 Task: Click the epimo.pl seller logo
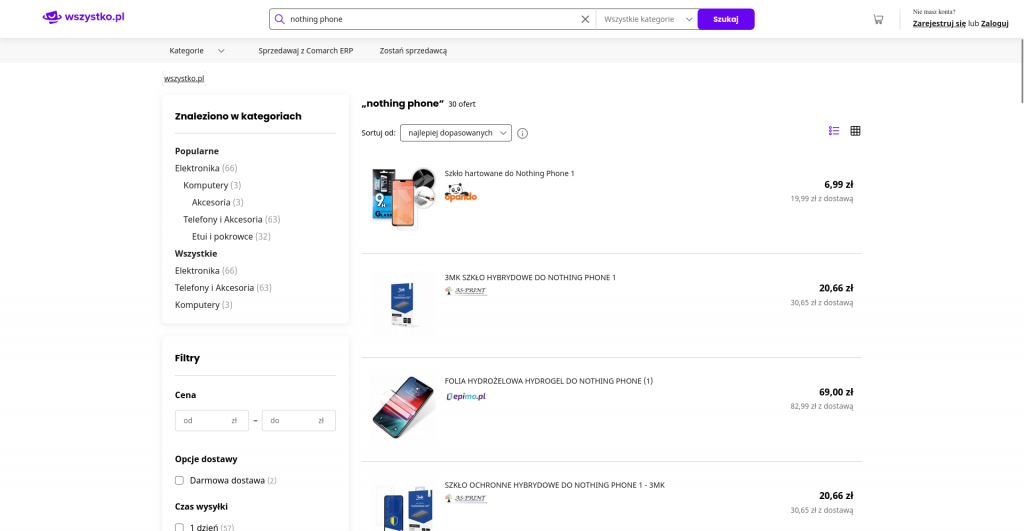pos(466,397)
